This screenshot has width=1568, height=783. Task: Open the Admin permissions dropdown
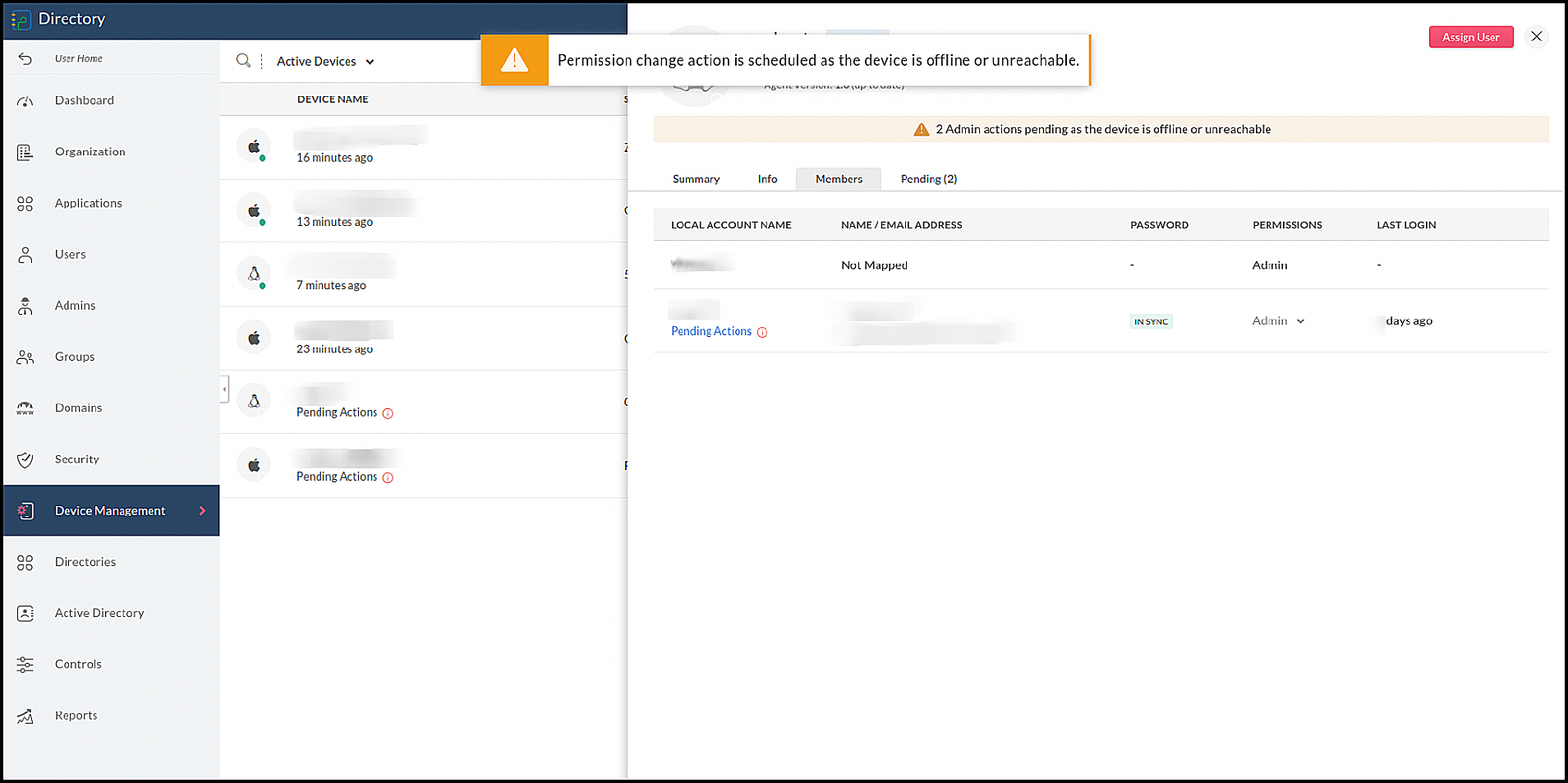[1278, 321]
